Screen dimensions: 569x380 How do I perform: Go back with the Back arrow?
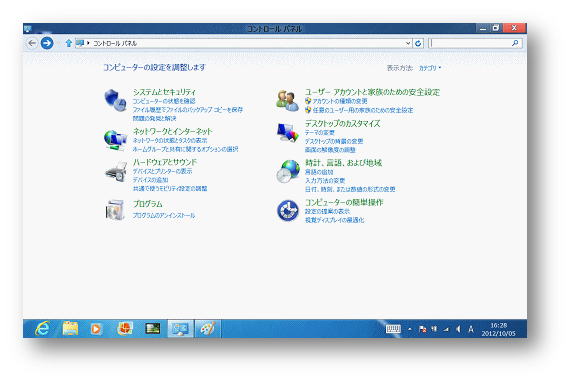click(x=32, y=43)
